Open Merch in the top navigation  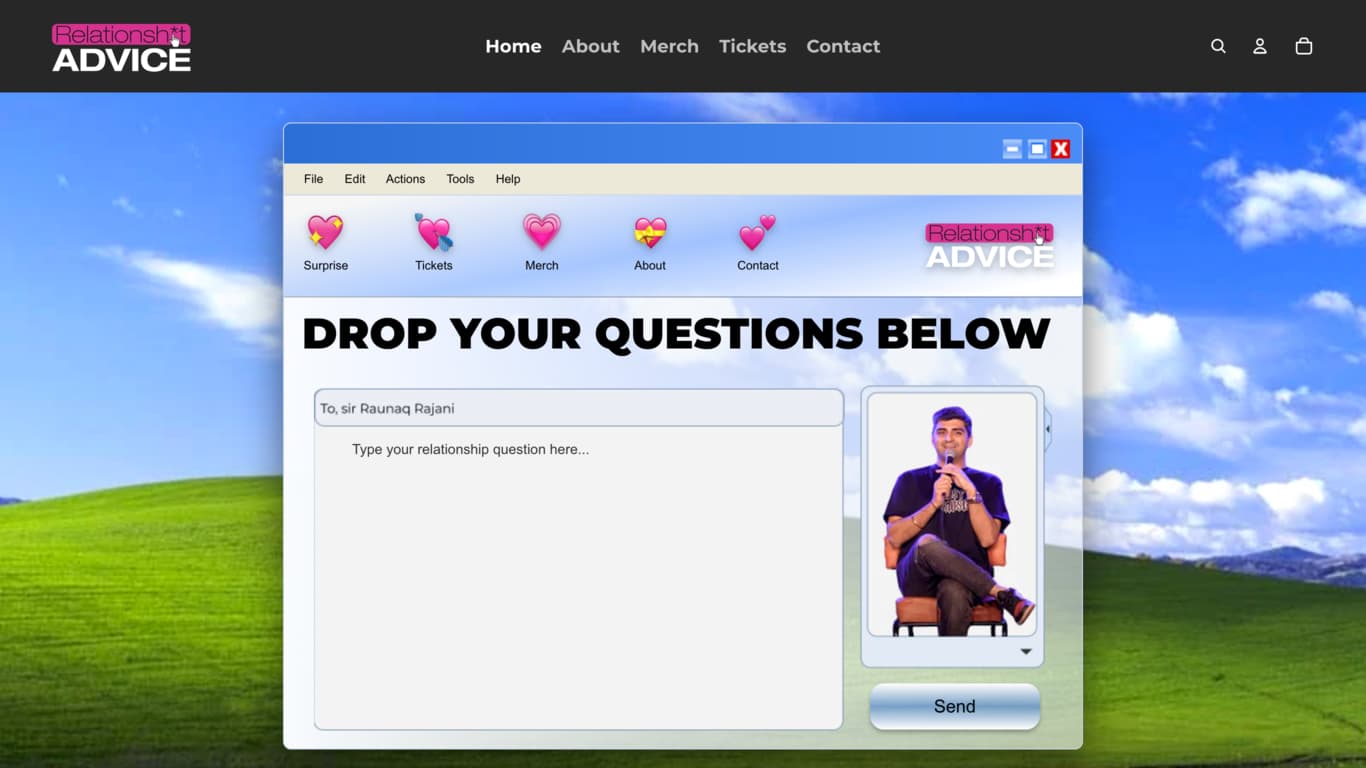click(x=669, y=46)
